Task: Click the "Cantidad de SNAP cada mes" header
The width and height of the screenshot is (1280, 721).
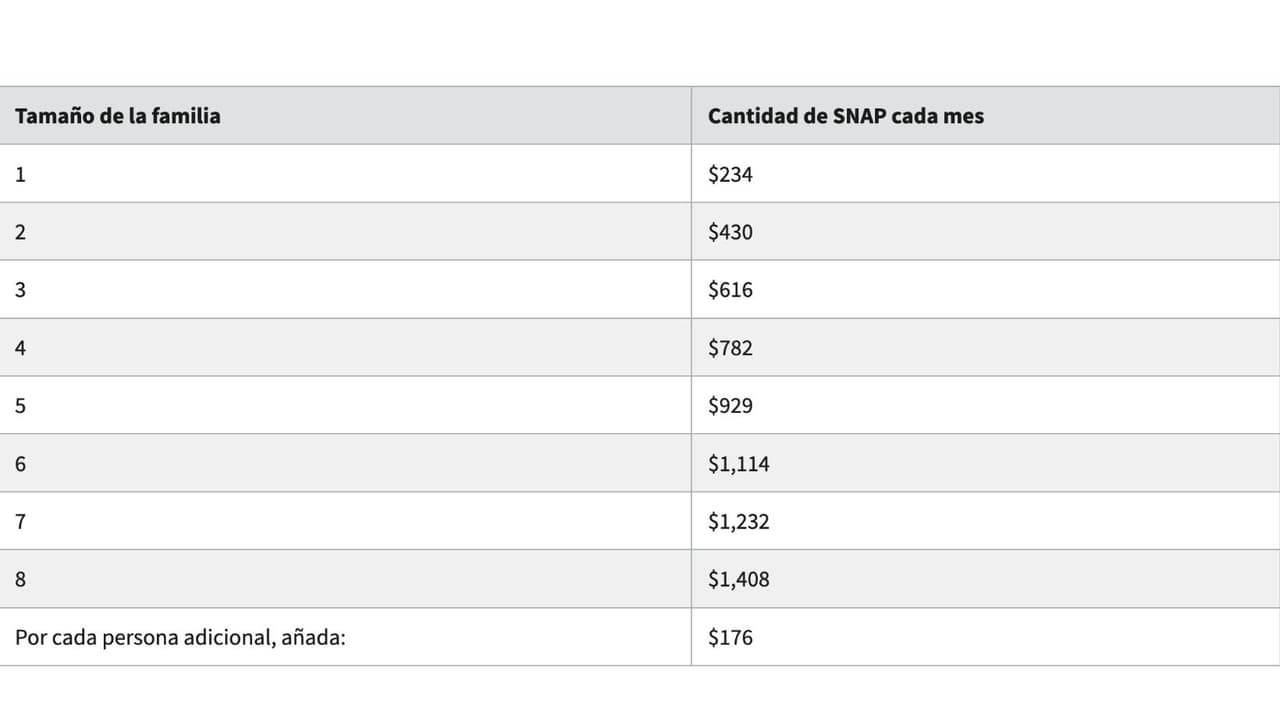Action: tap(845, 116)
